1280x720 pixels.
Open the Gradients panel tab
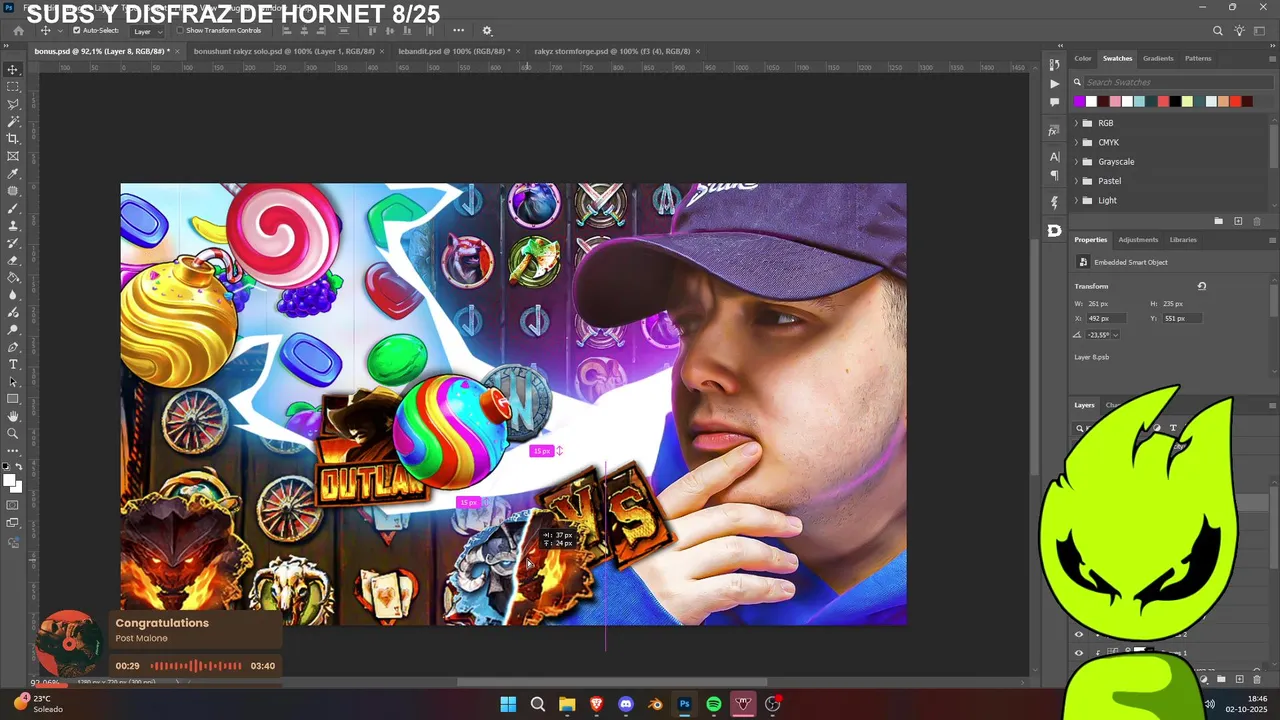click(x=1158, y=58)
